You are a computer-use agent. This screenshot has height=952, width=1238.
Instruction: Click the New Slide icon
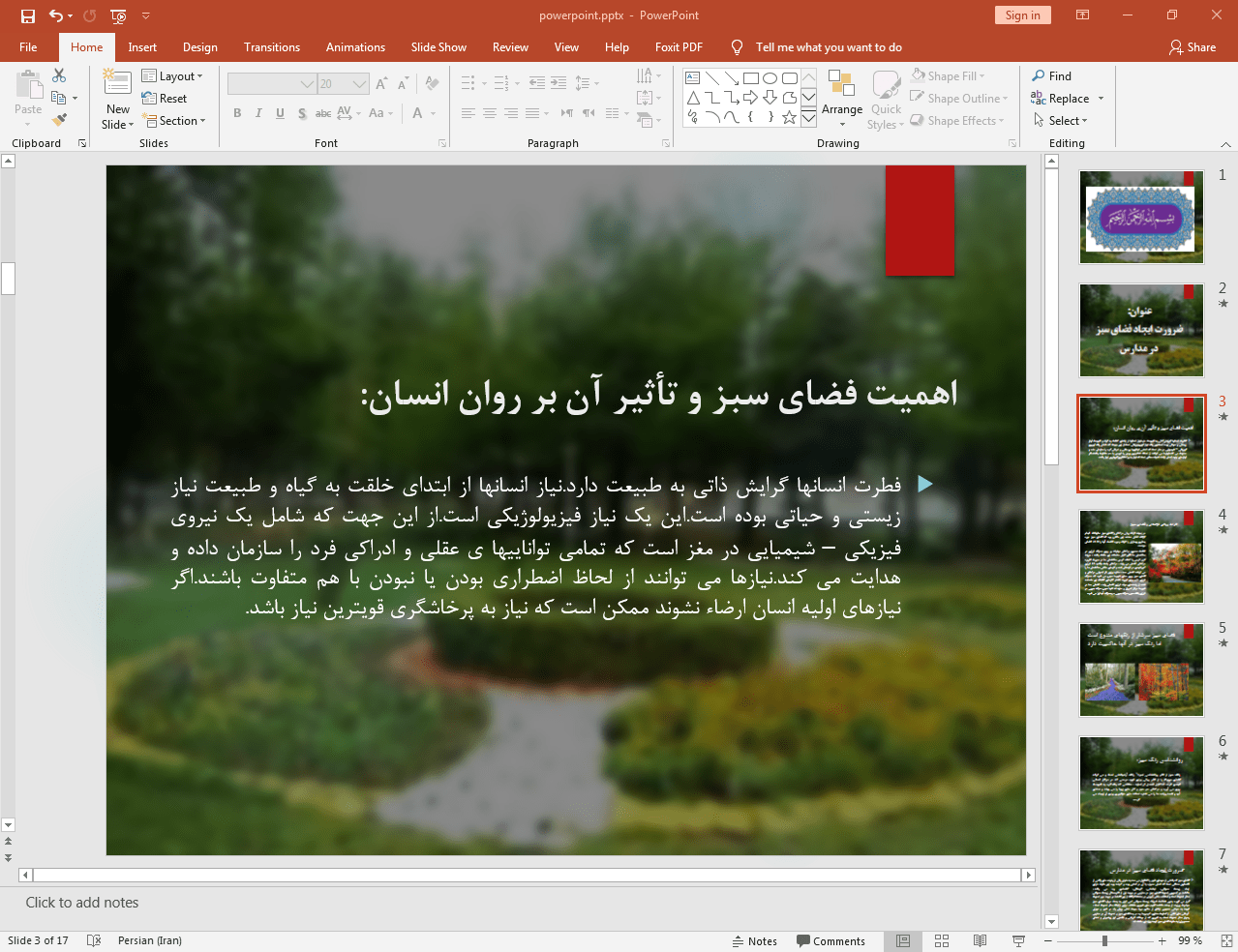click(117, 83)
